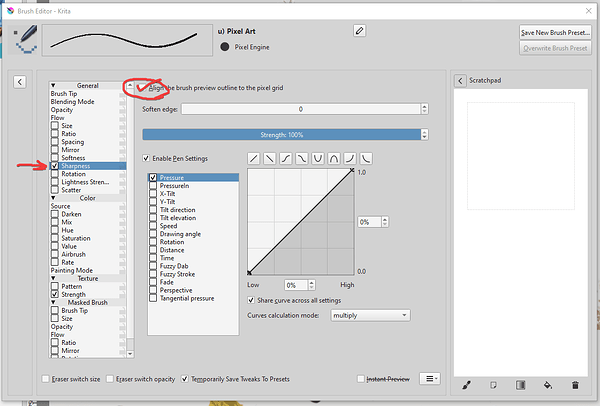This screenshot has height=406, width=600.
Task: Enable Eraser switch opacity checkbox
Action: point(110,379)
